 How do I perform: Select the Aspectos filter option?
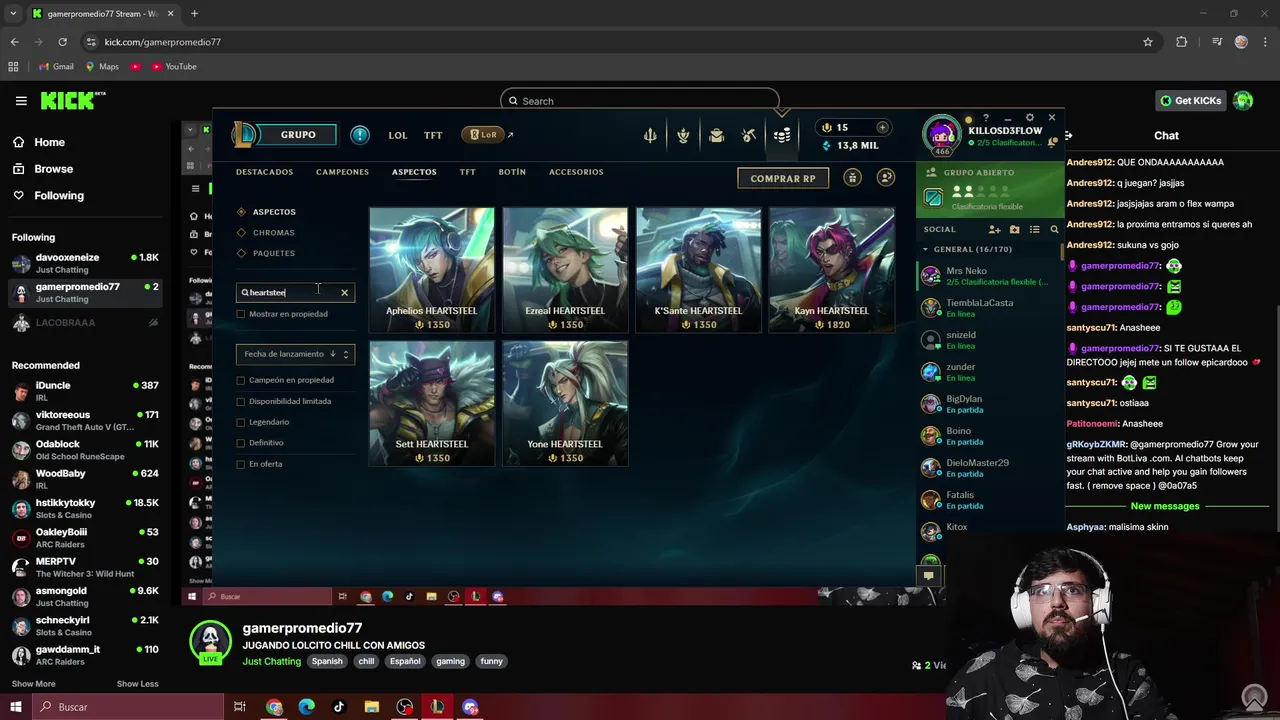267,212
